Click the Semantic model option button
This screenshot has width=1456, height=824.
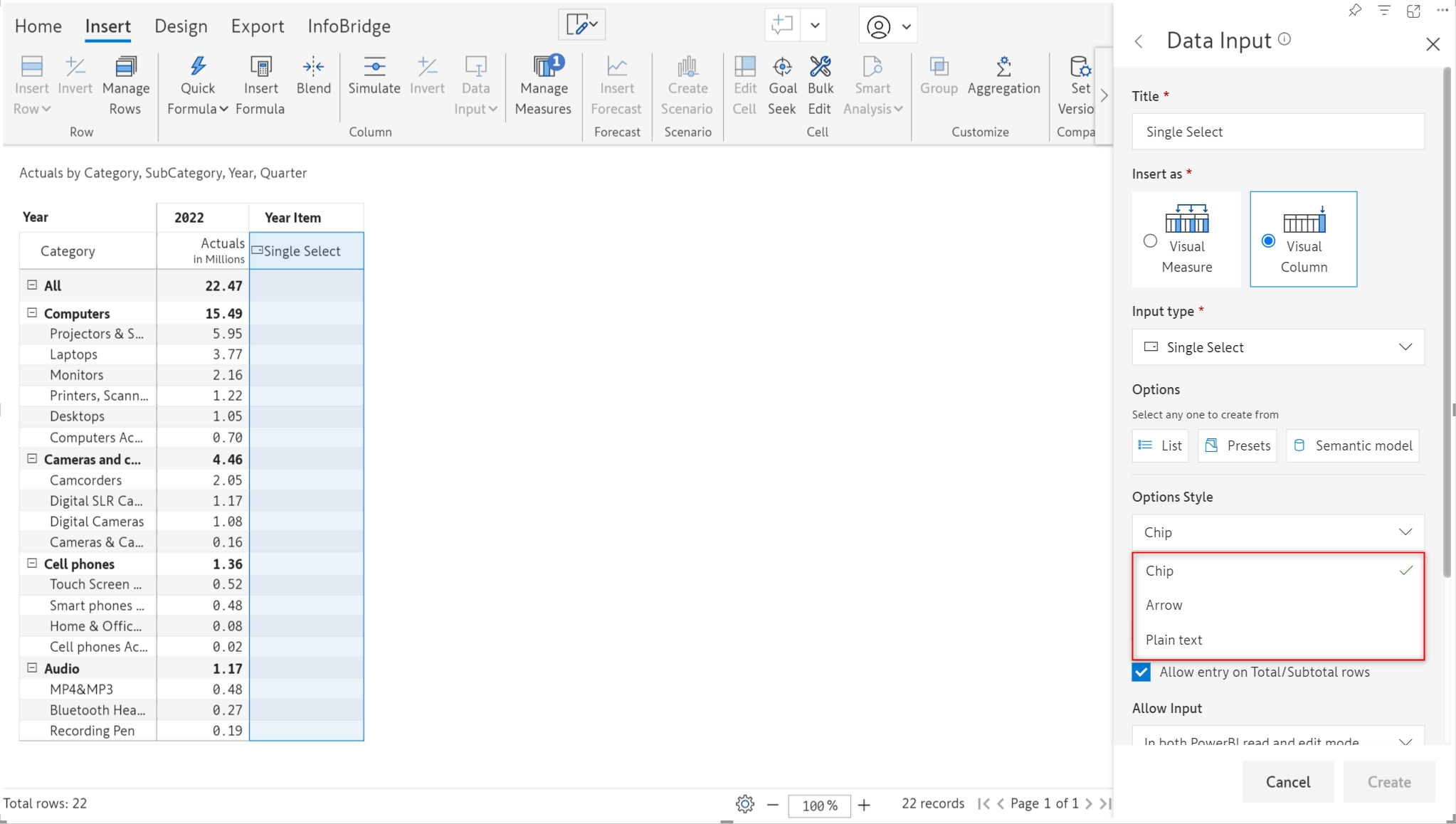[x=1352, y=445]
